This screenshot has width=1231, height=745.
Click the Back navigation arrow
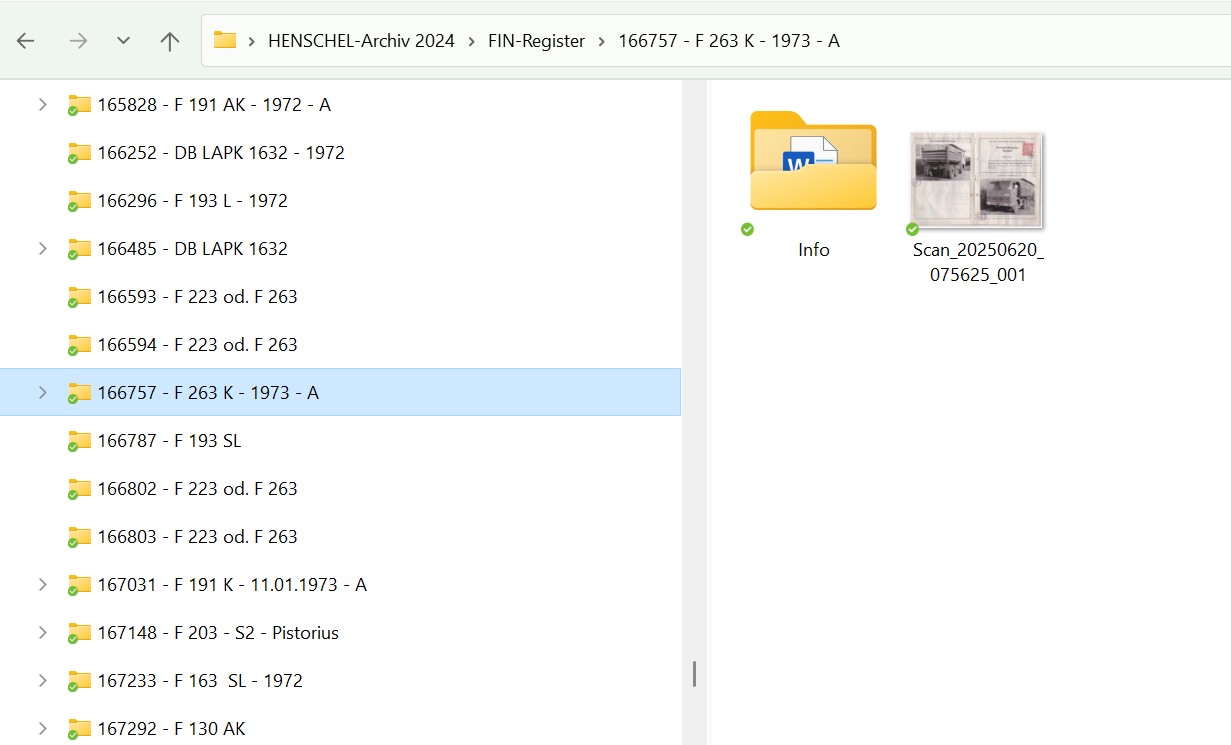pyautogui.click(x=26, y=41)
